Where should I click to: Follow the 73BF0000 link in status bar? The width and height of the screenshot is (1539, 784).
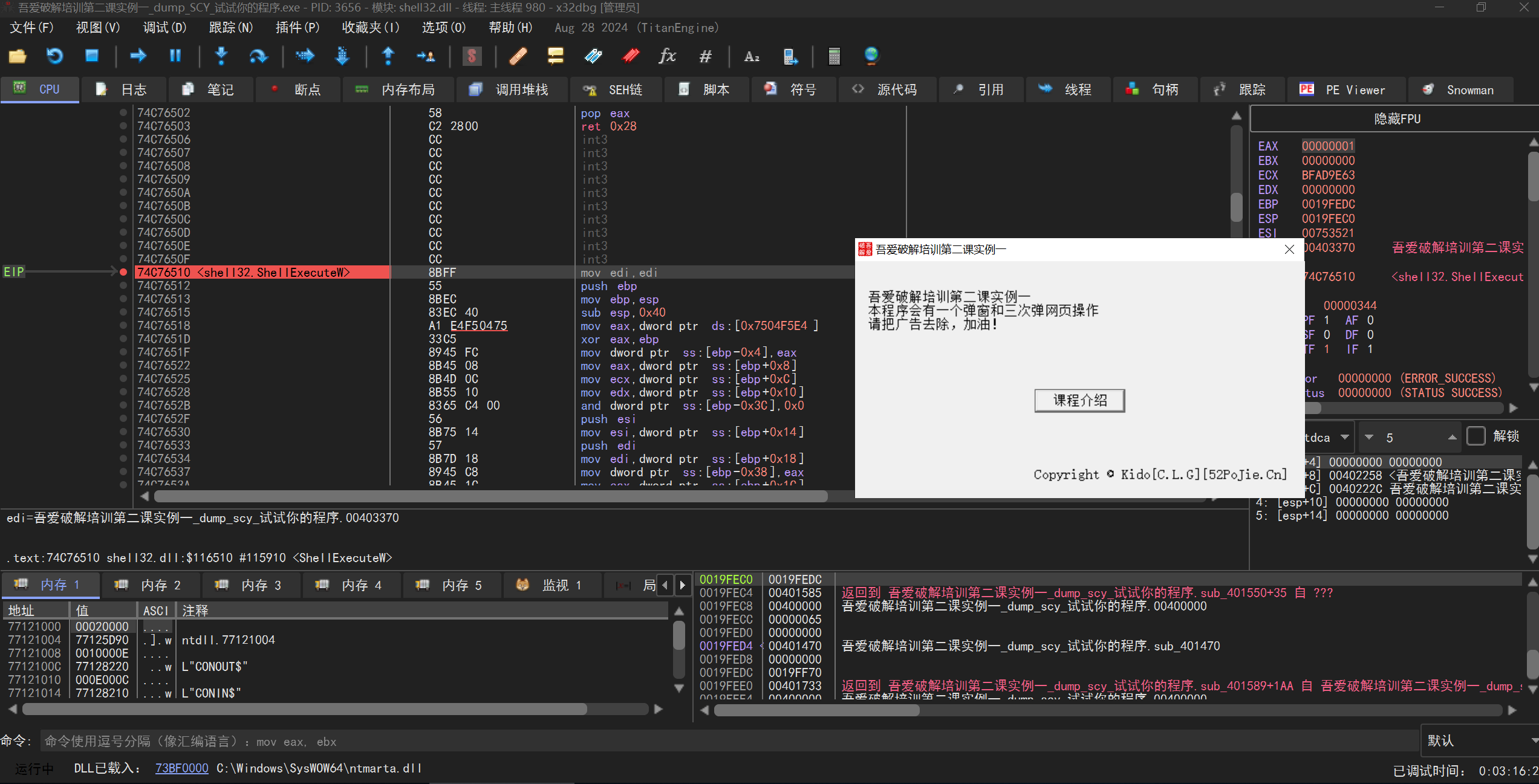click(181, 768)
